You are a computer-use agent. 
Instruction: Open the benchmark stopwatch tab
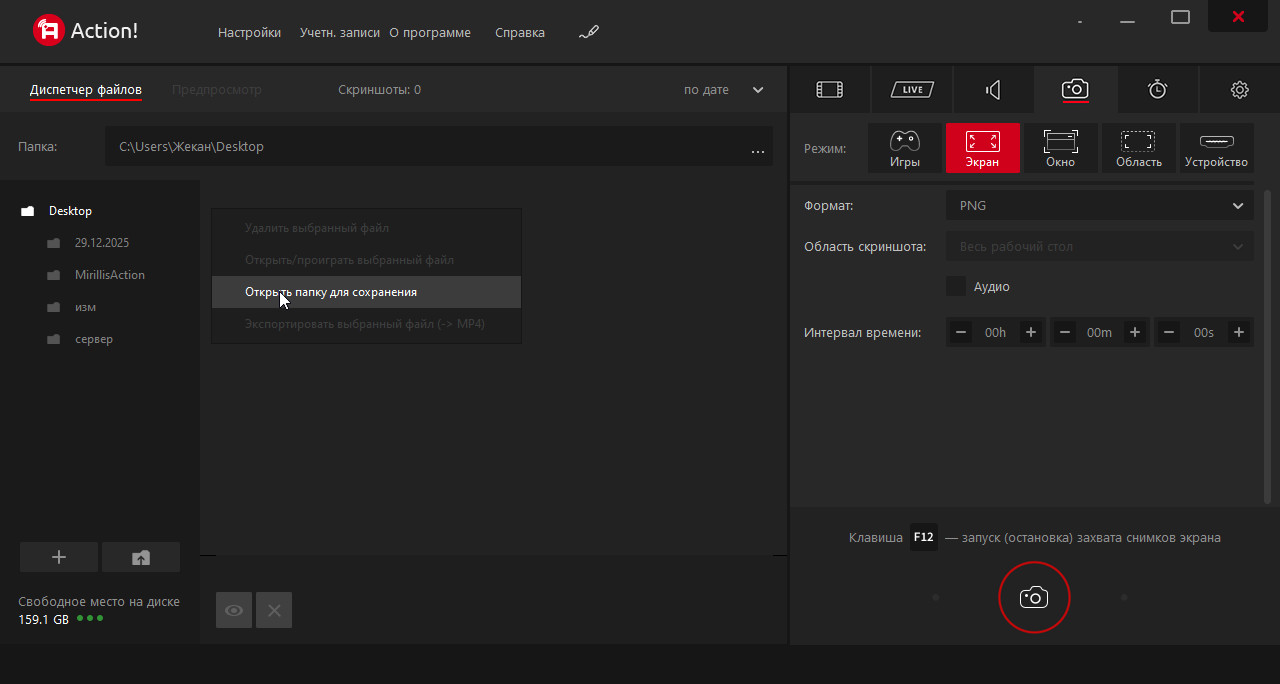[x=1157, y=90]
